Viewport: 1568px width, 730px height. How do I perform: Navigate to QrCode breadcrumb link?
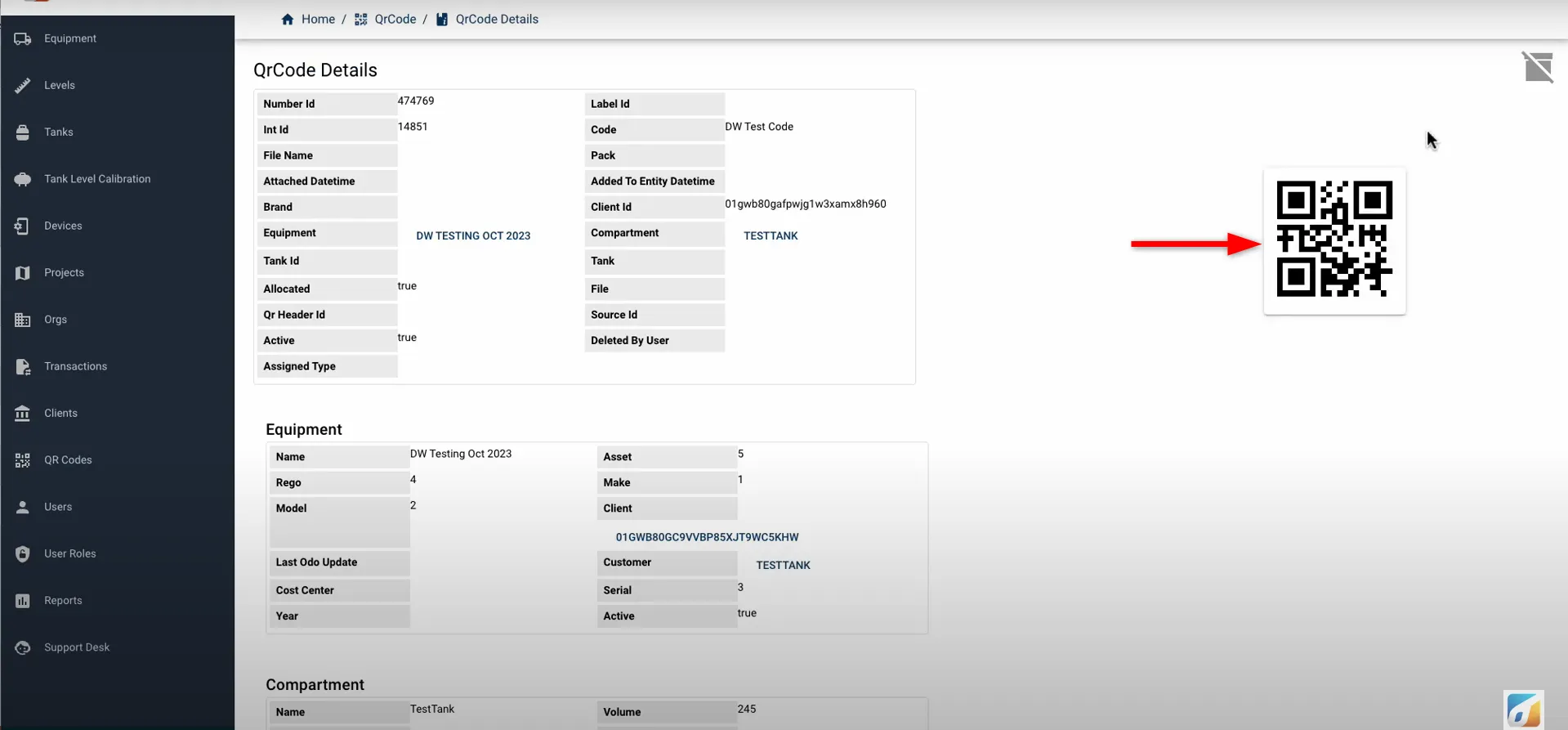click(395, 19)
